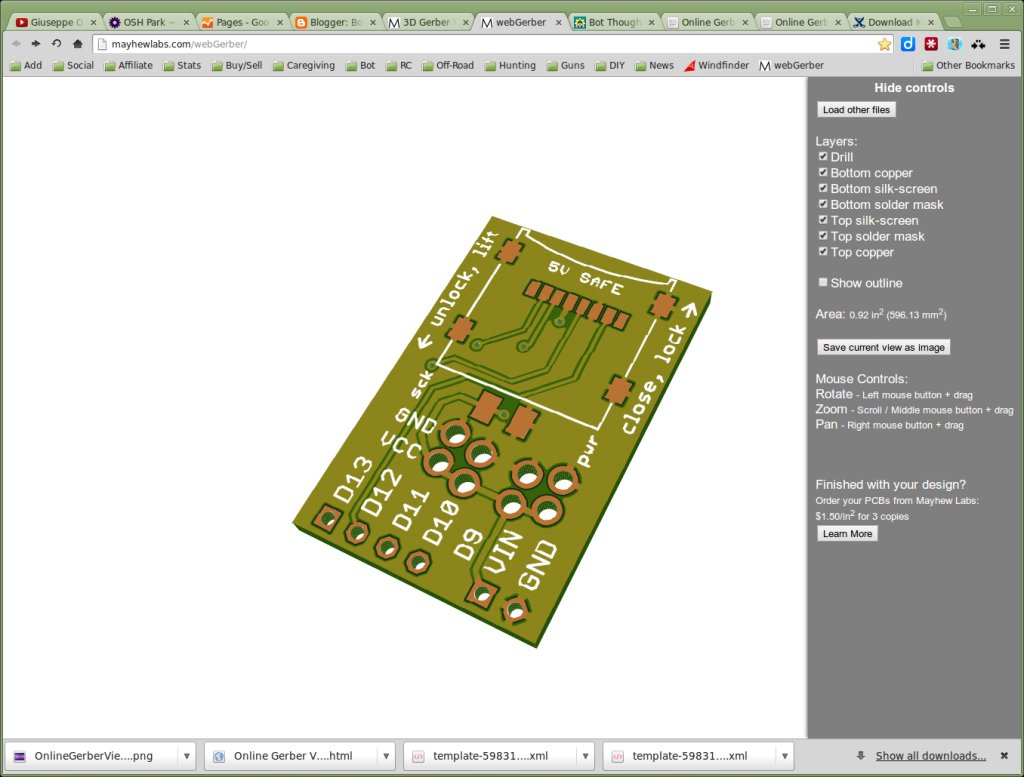1024x777 pixels.
Task: Open the Other Bookmarks folder
Action: (x=968, y=65)
